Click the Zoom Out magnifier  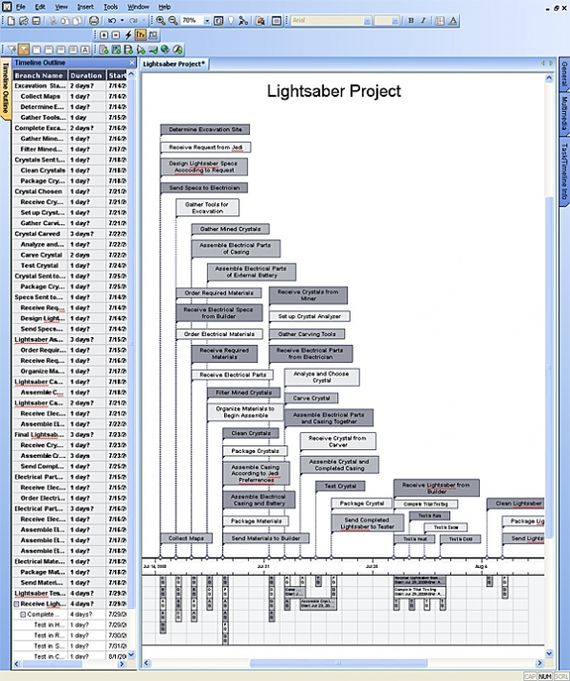tap(173, 20)
